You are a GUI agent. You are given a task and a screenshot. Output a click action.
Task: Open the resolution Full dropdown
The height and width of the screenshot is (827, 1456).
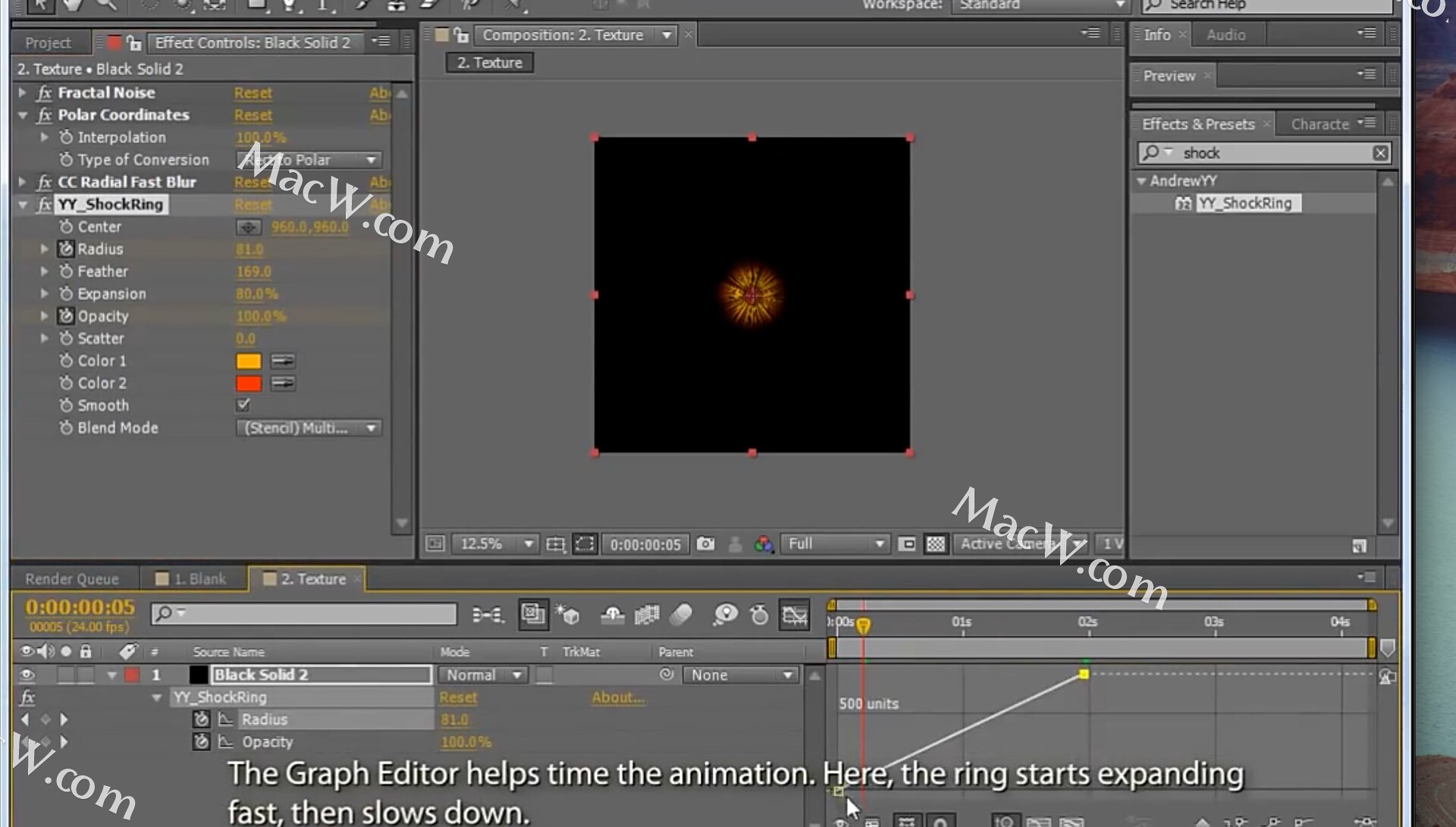(835, 544)
